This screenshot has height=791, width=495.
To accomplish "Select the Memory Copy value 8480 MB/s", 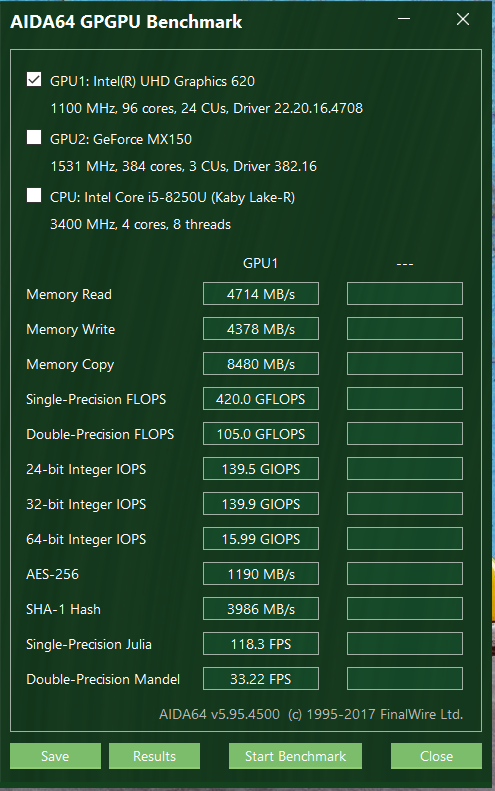I will pyautogui.click(x=261, y=364).
